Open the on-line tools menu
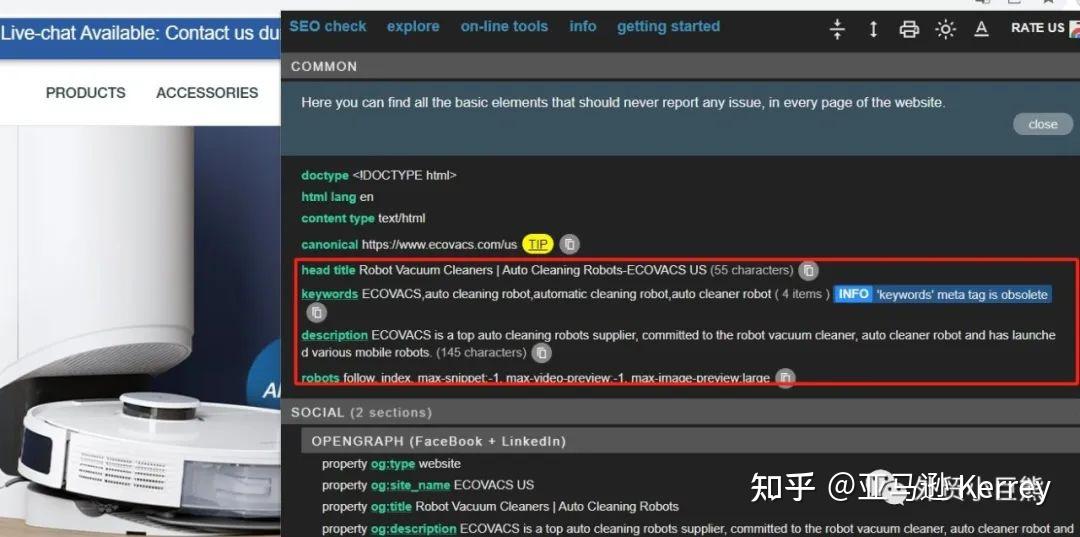 [504, 27]
